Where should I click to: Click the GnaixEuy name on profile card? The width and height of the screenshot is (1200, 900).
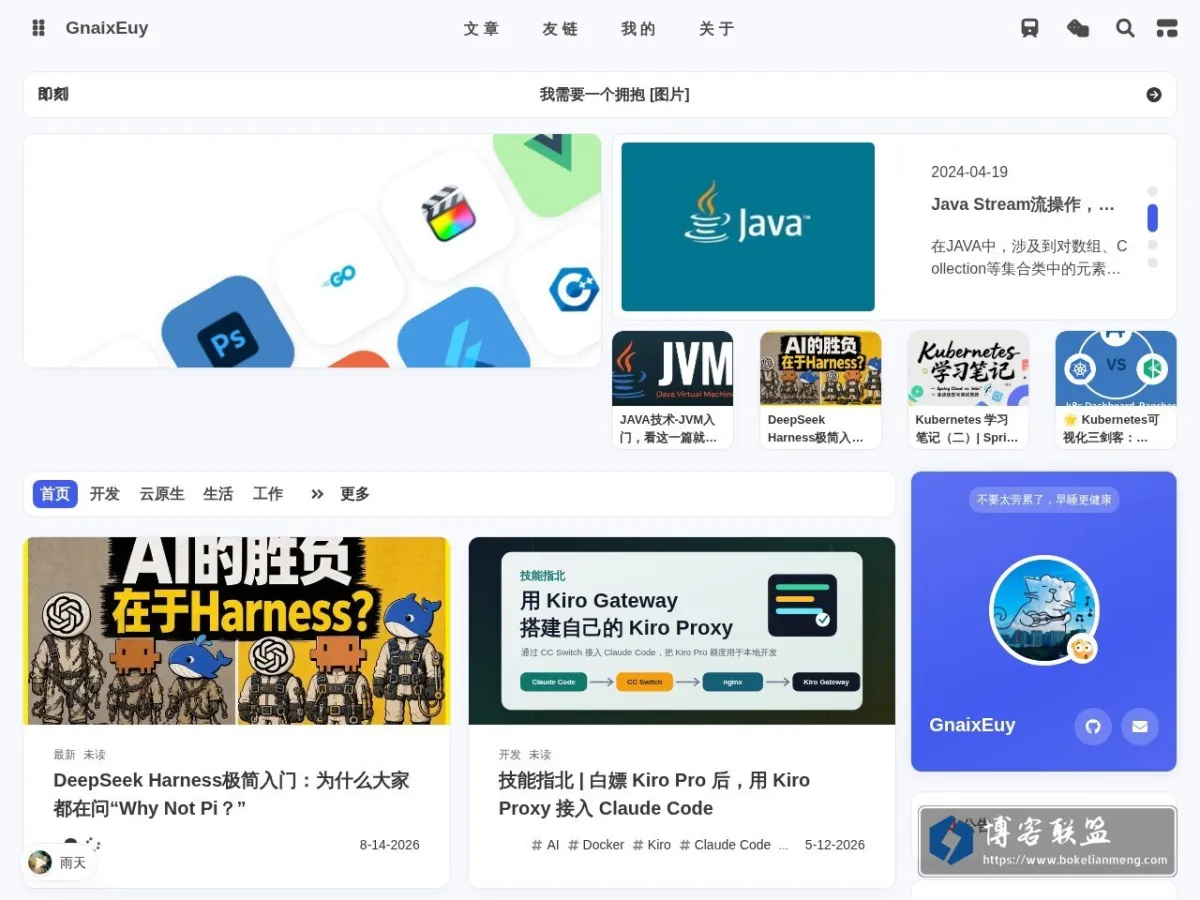(x=972, y=725)
